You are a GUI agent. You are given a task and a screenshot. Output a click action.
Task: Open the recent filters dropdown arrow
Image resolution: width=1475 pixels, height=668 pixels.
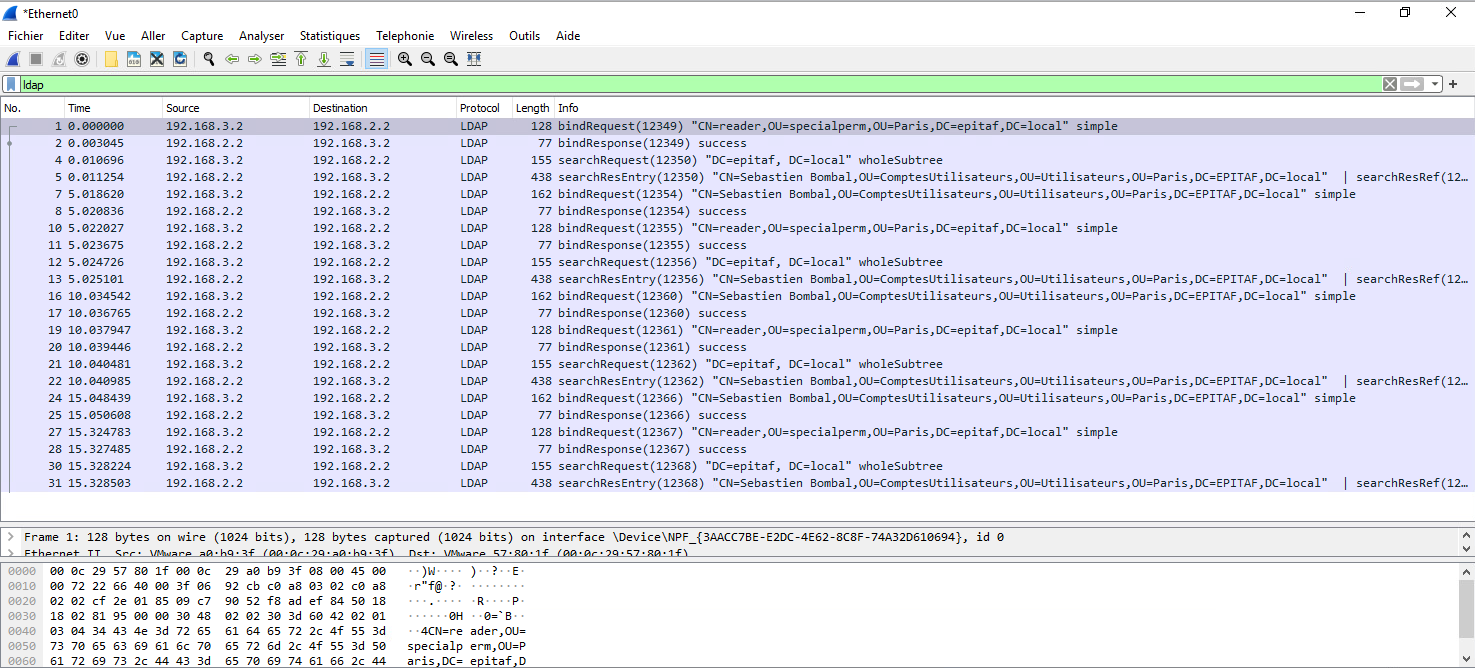click(1436, 84)
